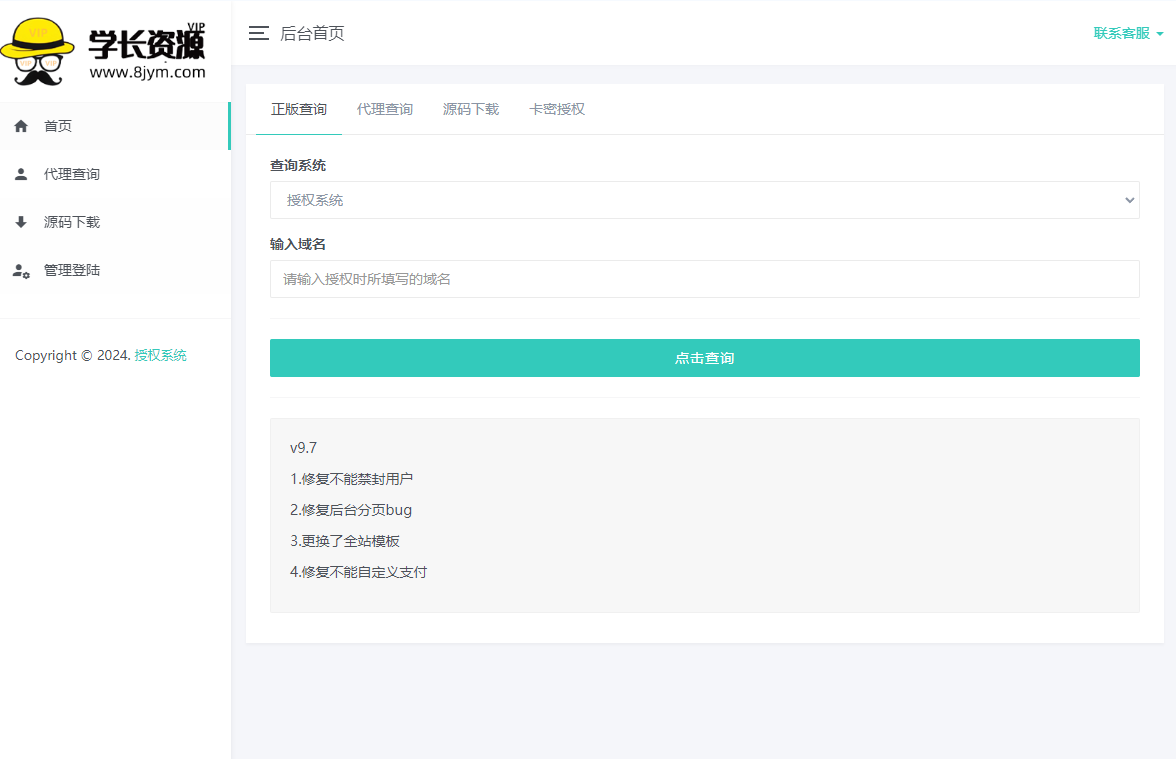Switch to the 正版查询 tab
The height and width of the screenshot is (759, 1176).
[299, 109]
